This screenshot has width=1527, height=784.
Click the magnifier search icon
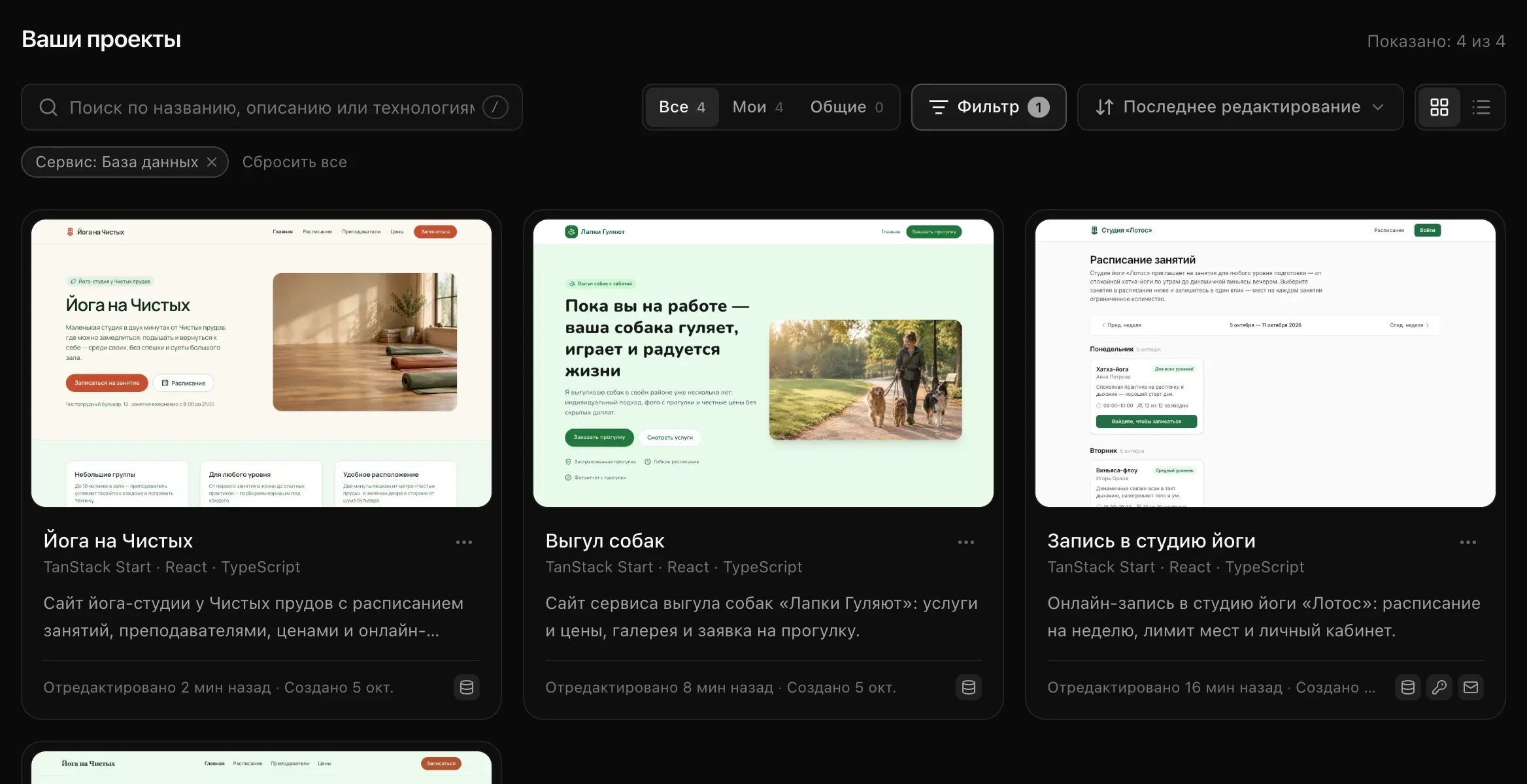[x=48, y=107]
